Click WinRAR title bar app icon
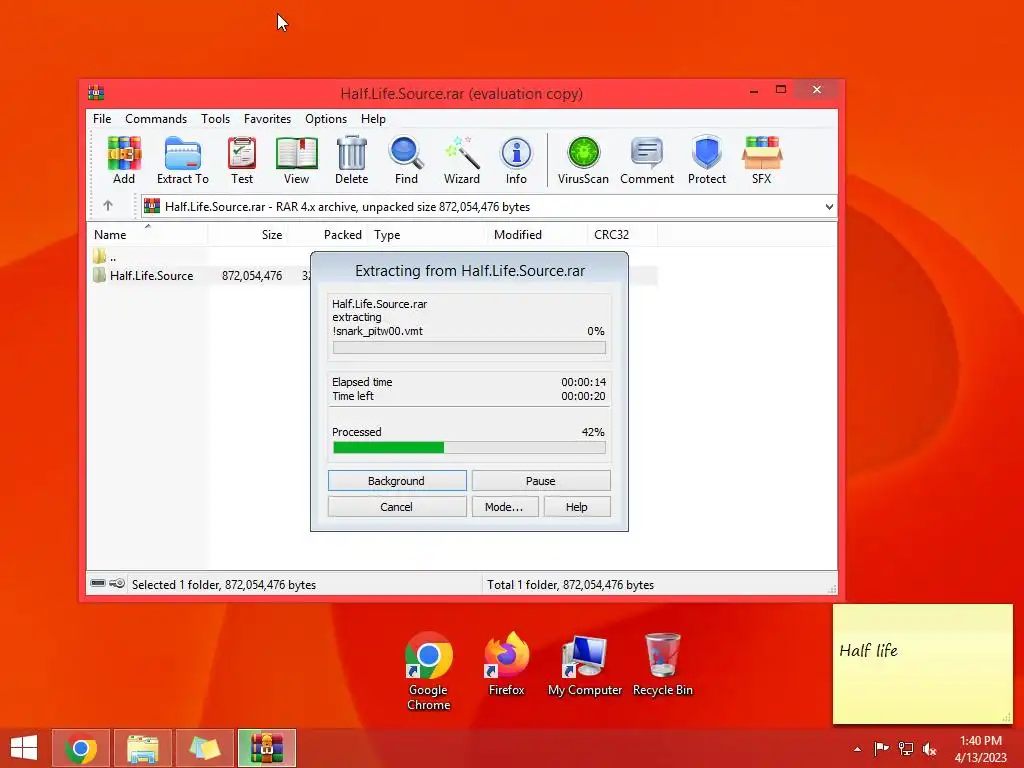Screen dimensions: 1024x768 pyautogui.click(x=96, y=93)
